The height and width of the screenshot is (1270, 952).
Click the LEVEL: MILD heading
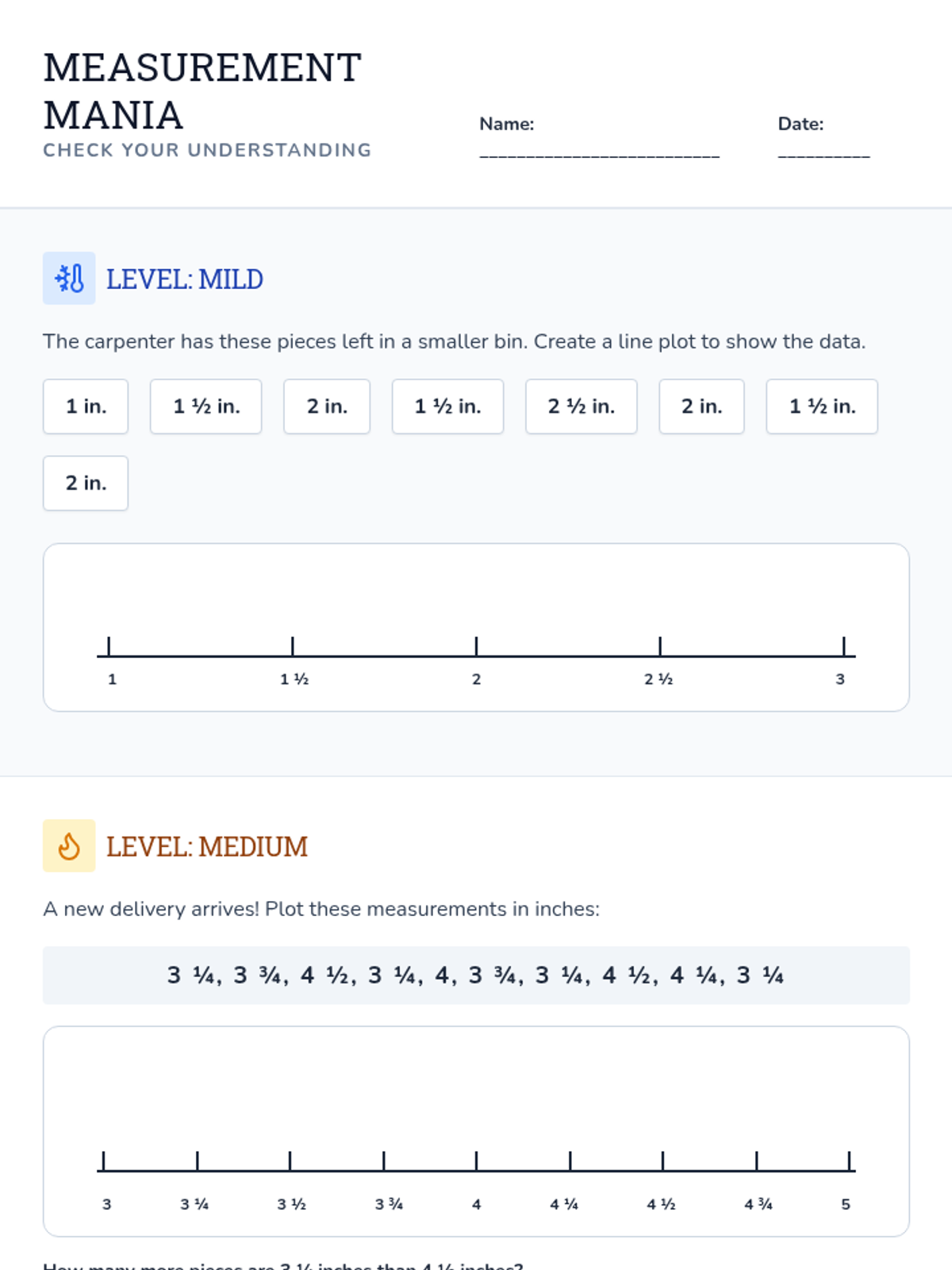point(185,279)
